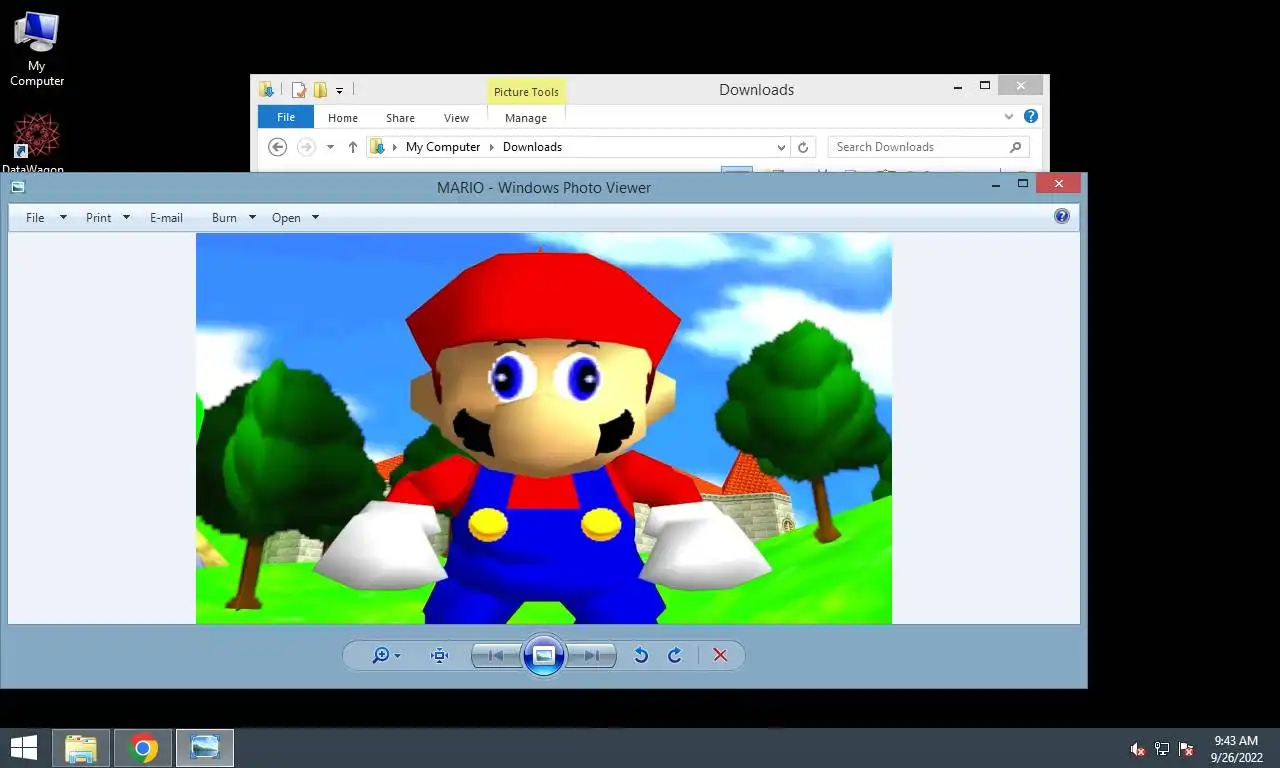The width and height of the screenshot is (1280, 768).
Task: Open File Explorer from taskbar
Action: (x=81, y=748)
